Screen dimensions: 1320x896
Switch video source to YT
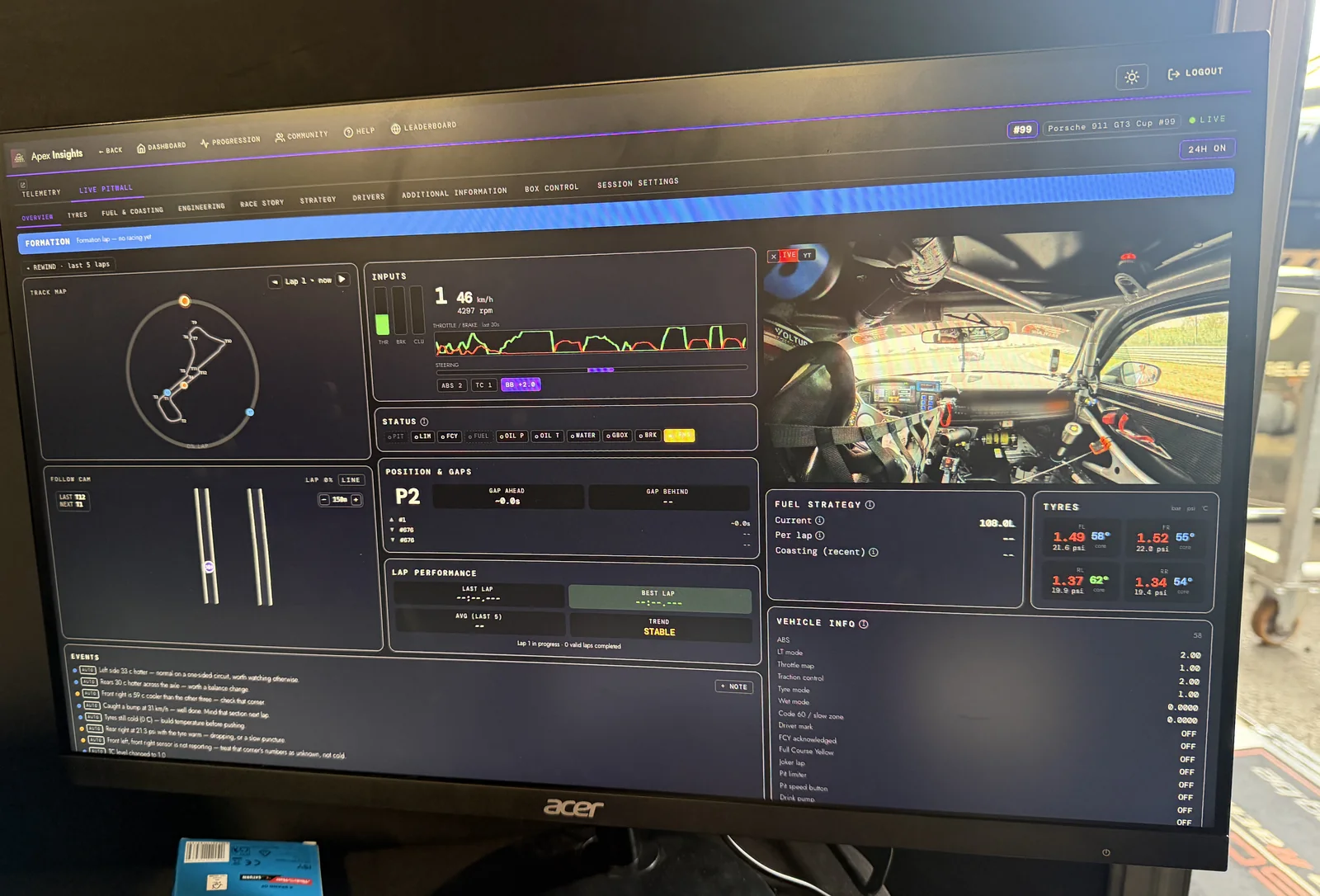tap(808, 256)
